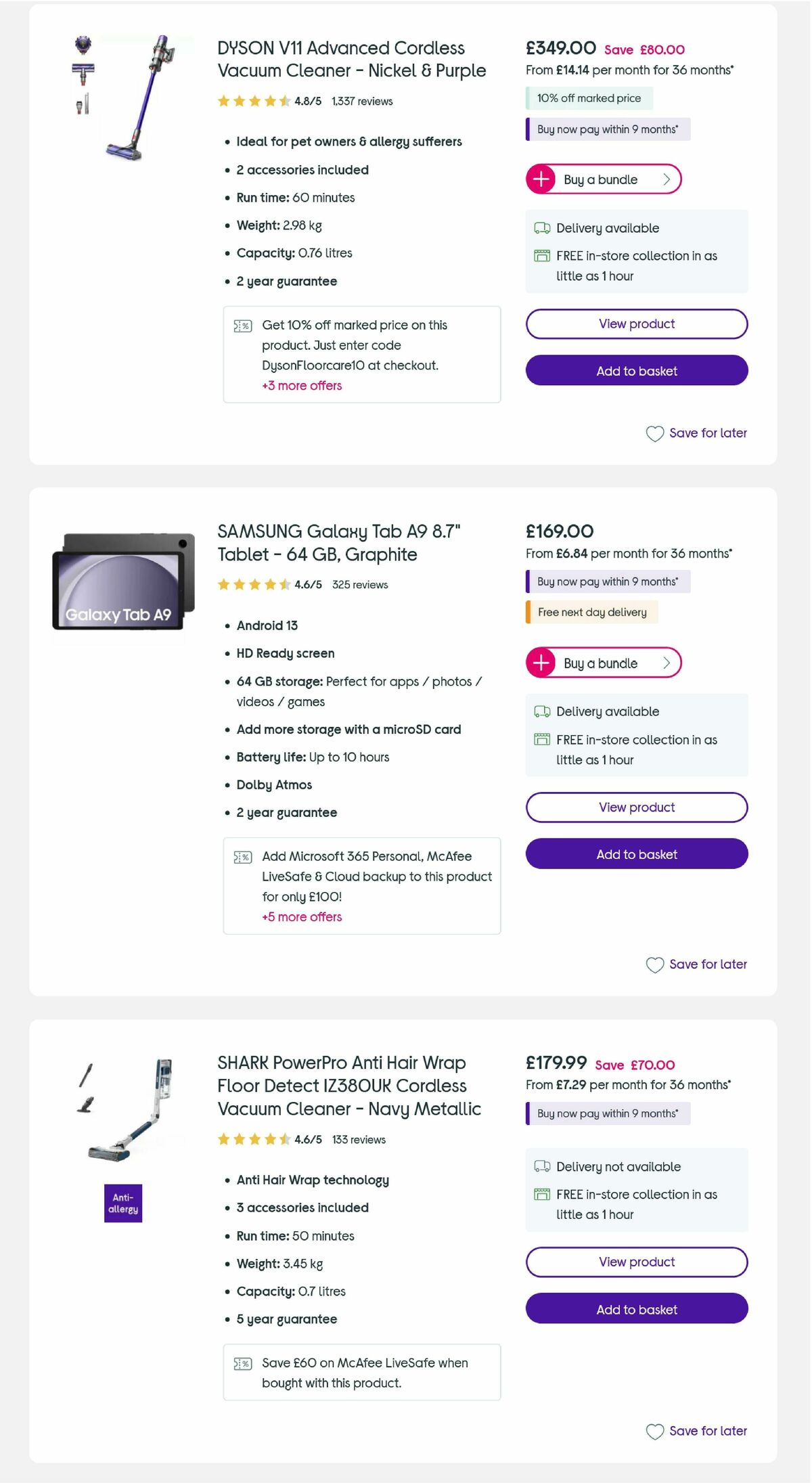Screen dimensions: 812x1483
Task: Toggle Save for later heart on Shark vacuum
Action: point(654,1431)
